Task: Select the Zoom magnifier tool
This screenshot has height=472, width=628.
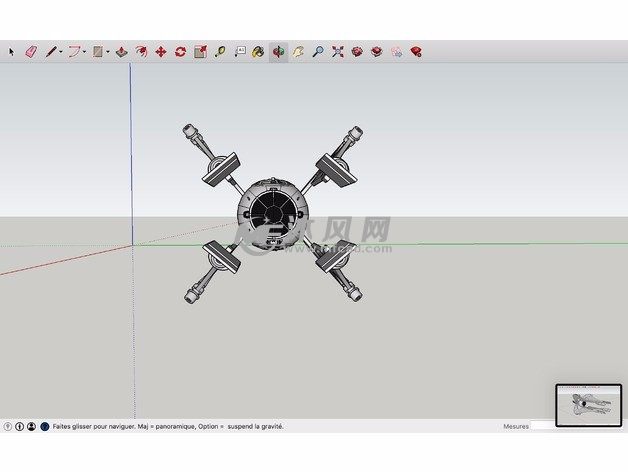Action: (x=318, y=51)
